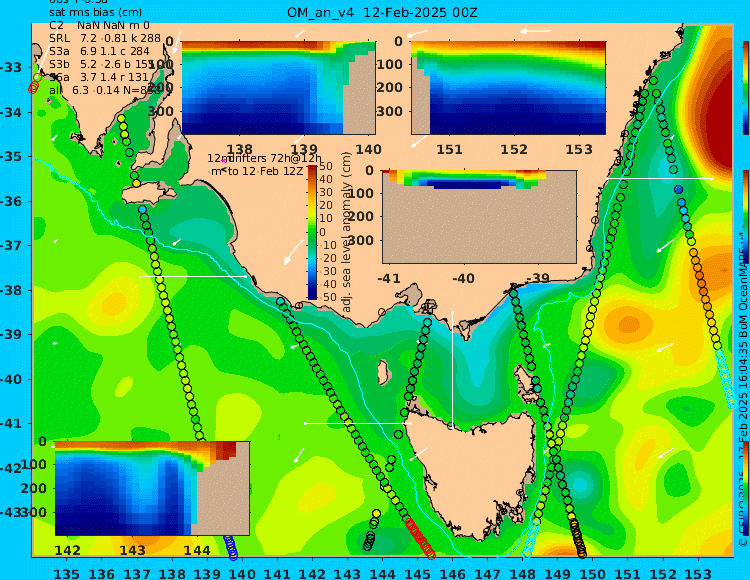The width and height of the screenshot is (750, 580).
Task: Click the 300 depth label of the 151–153 inset
Action: pyautogui.click(x=391, y=111)
